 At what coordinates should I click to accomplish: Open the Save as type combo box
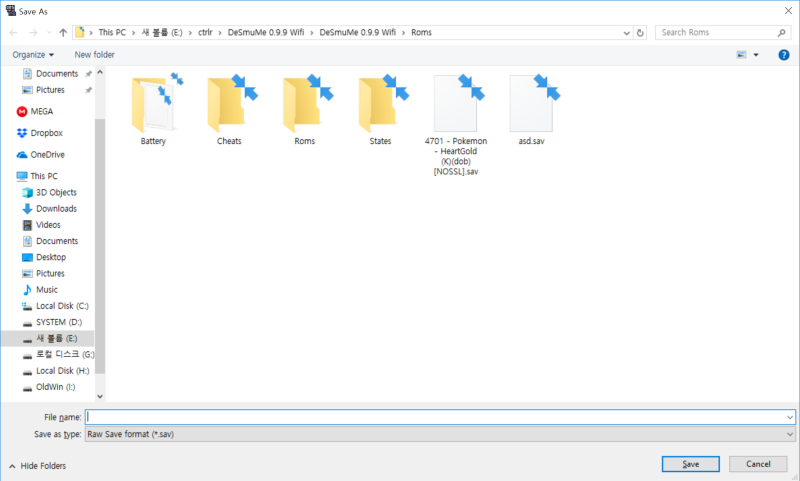[440, 434]
